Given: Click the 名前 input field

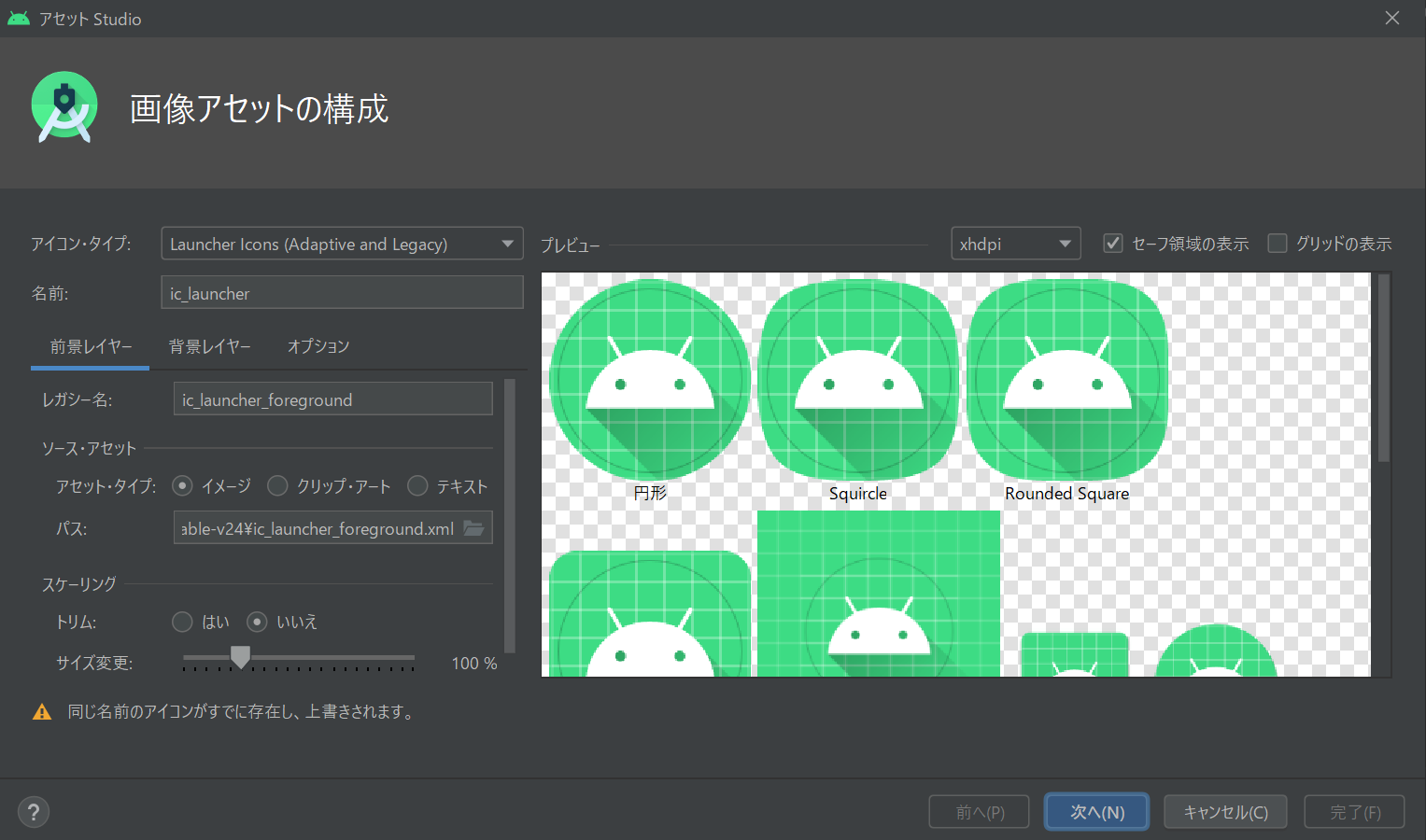Looking at the screenshot, I should pyautogui.click(x=342, y=292).
